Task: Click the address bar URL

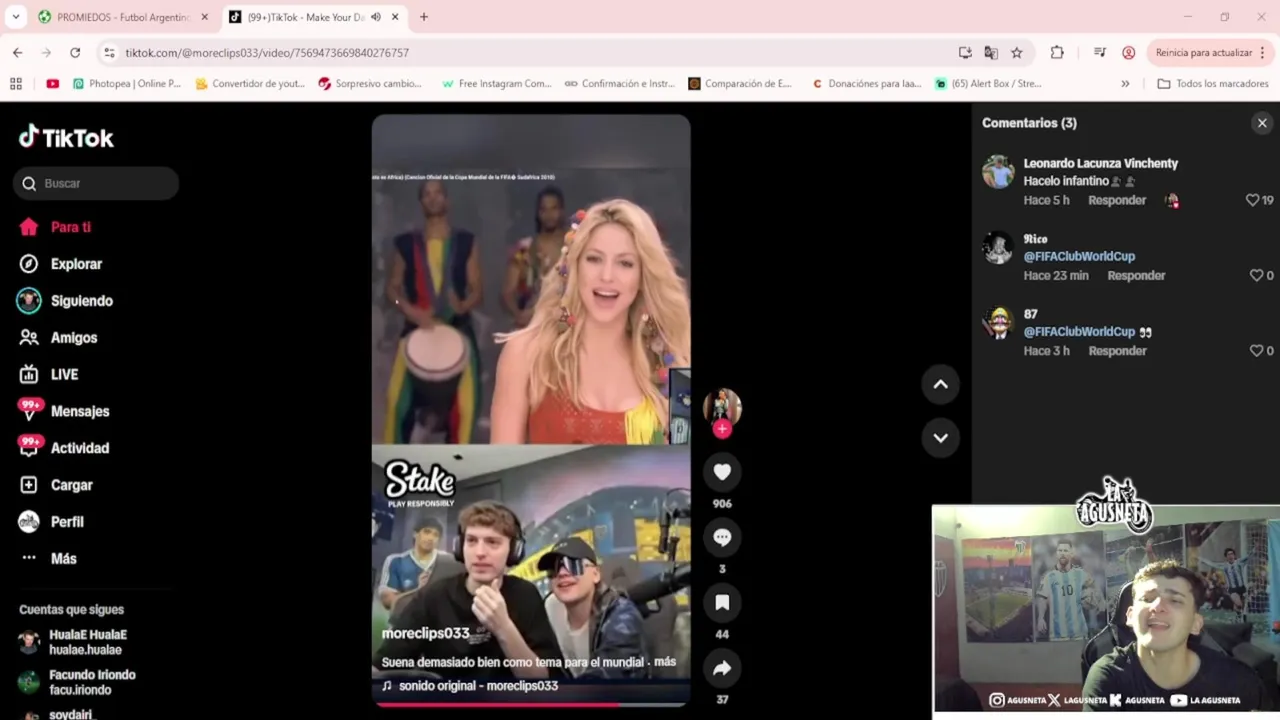Action: (x=267, y=53)
